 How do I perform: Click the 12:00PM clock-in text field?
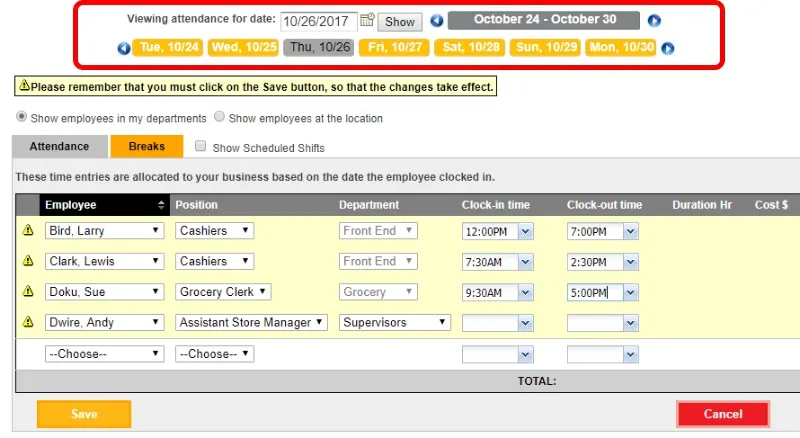click(490, 232)
